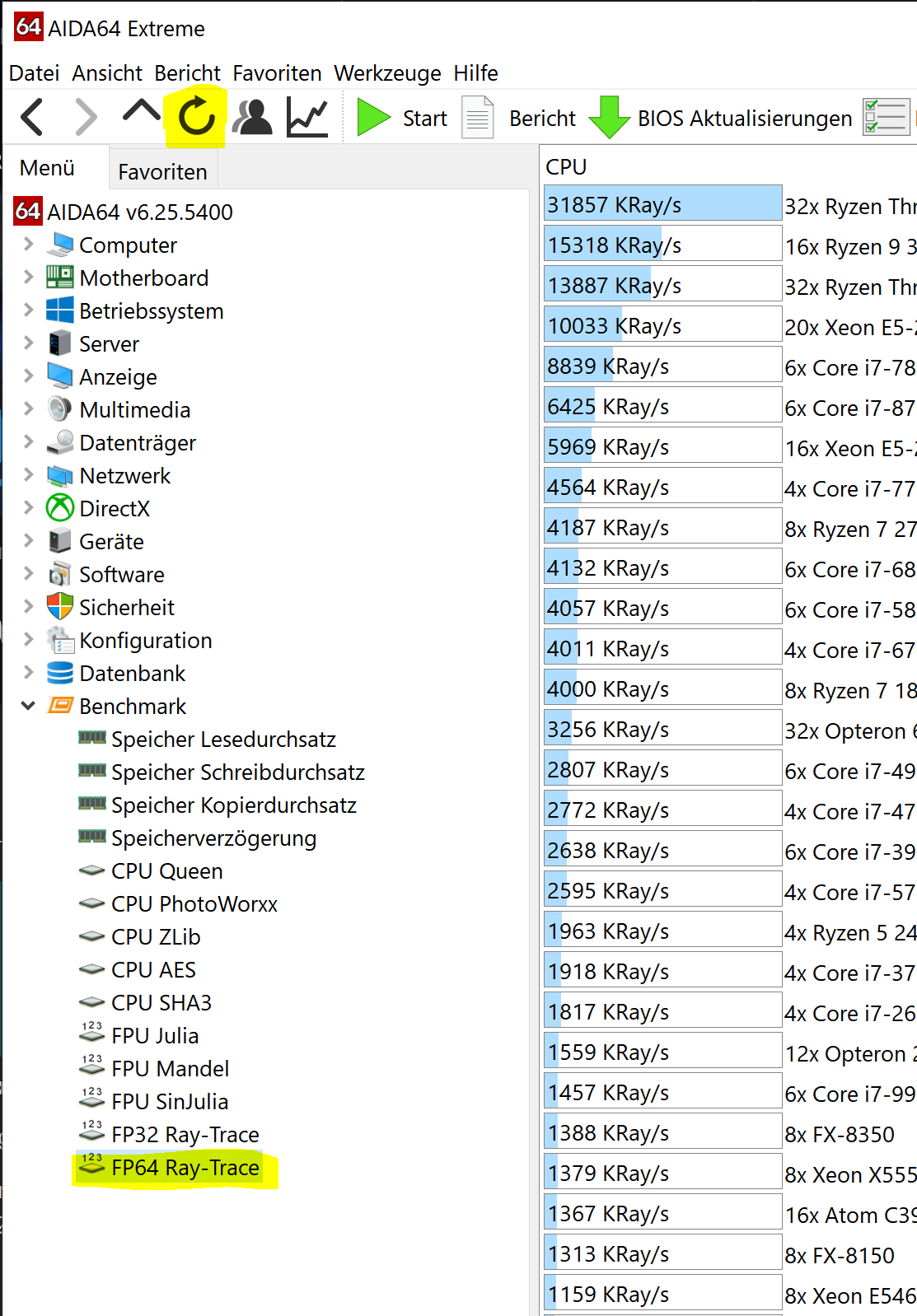Select the FPU SinJulia benchmark
Screen dimensions: 917x1316
coord(170,1102)
